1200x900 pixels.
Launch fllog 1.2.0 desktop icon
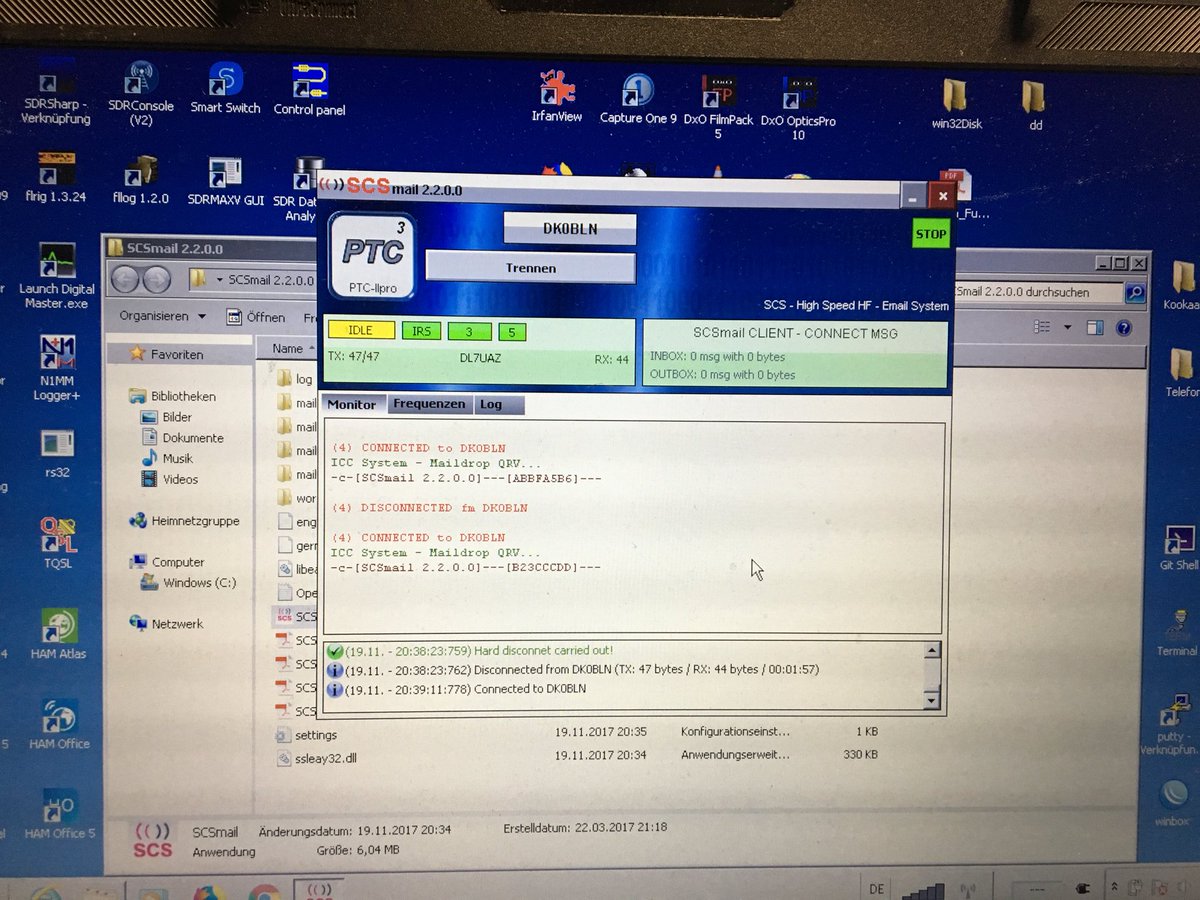pos(141,180)
